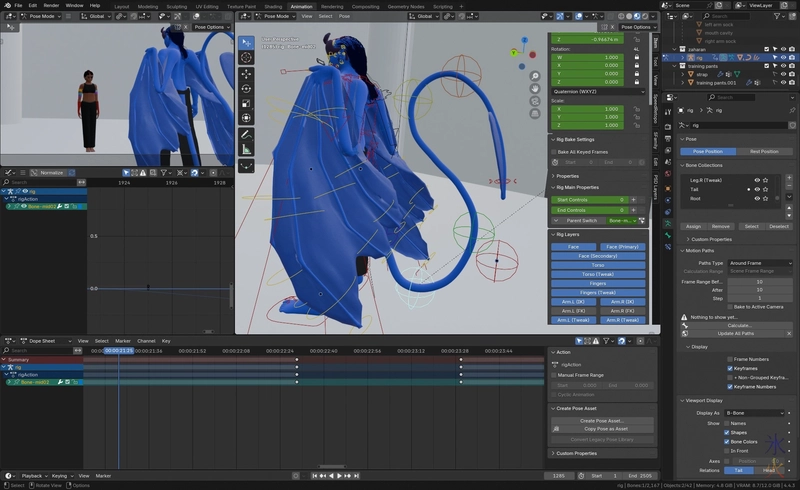Open the Render menu

[x=51, y=5]
